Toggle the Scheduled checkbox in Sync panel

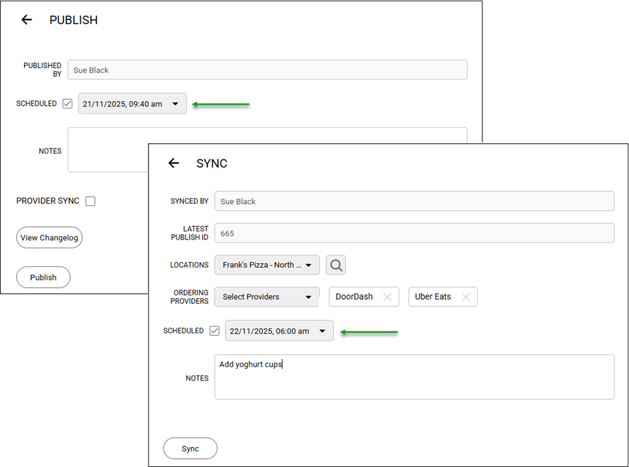[214, 331]
